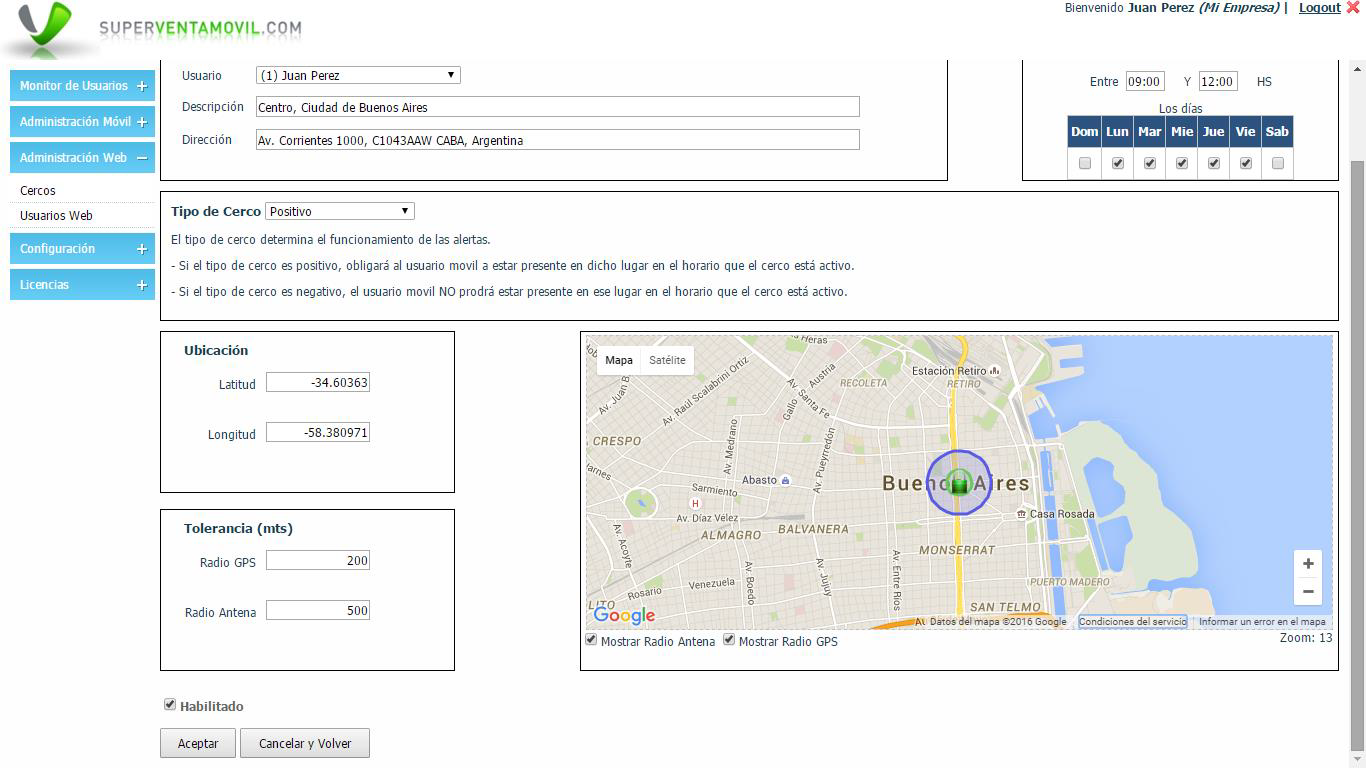Viewport: 1366px width, 768px height.
Task: Open Cercos submenu item
Action: pyautogui.click(x=38, y=190)
